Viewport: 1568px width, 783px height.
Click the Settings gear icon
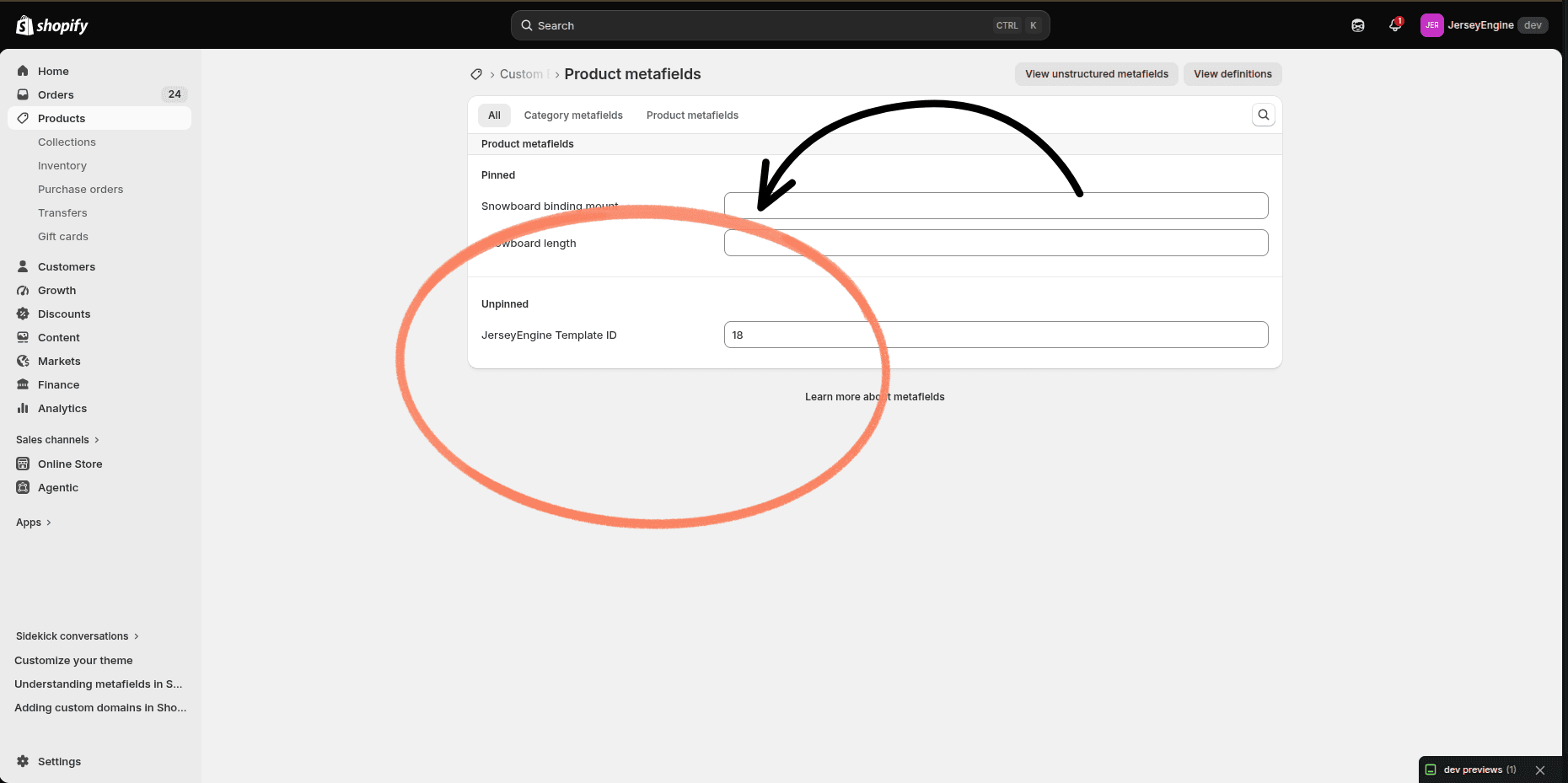point(23,761)
